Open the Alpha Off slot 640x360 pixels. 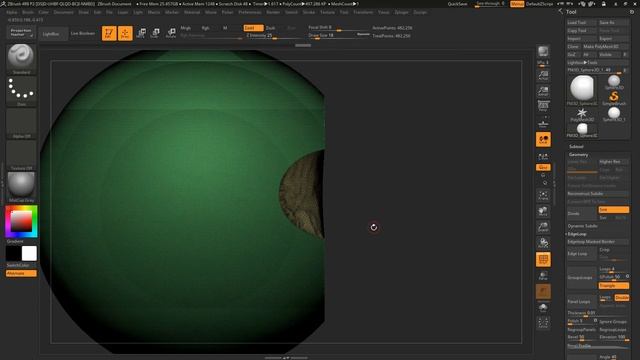point(21,124)
